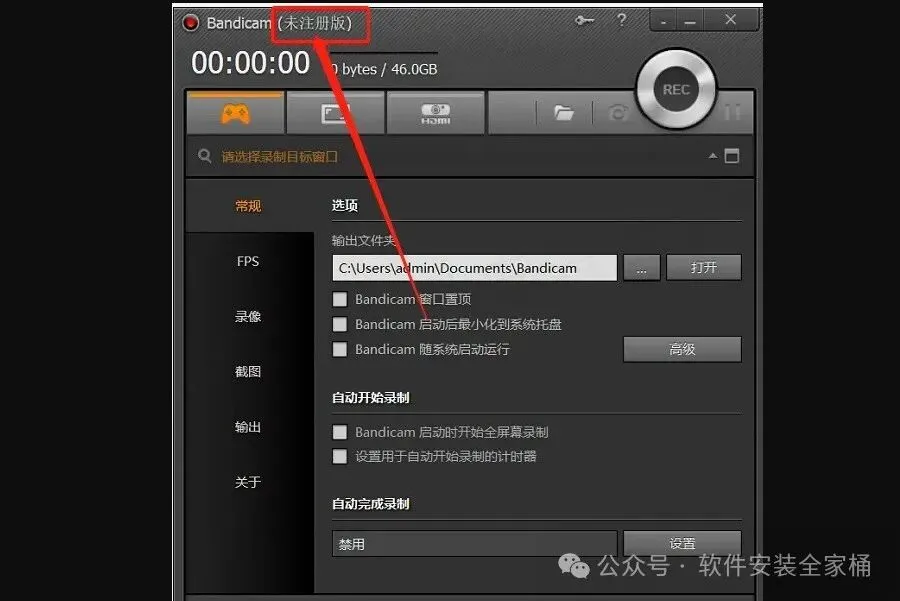900x601 pixels.
Task: Click the key registration icon
Action: click(584, 21)
